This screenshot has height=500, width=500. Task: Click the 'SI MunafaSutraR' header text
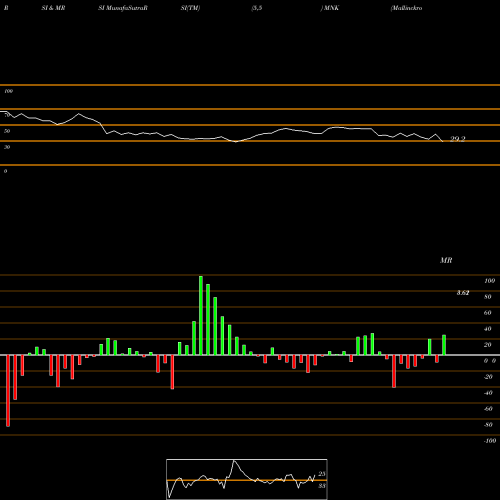click(x=123, y=8)
